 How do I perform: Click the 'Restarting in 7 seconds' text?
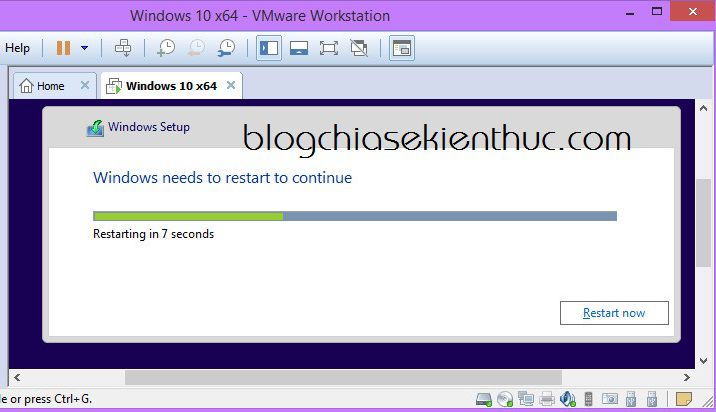point(153,234)
